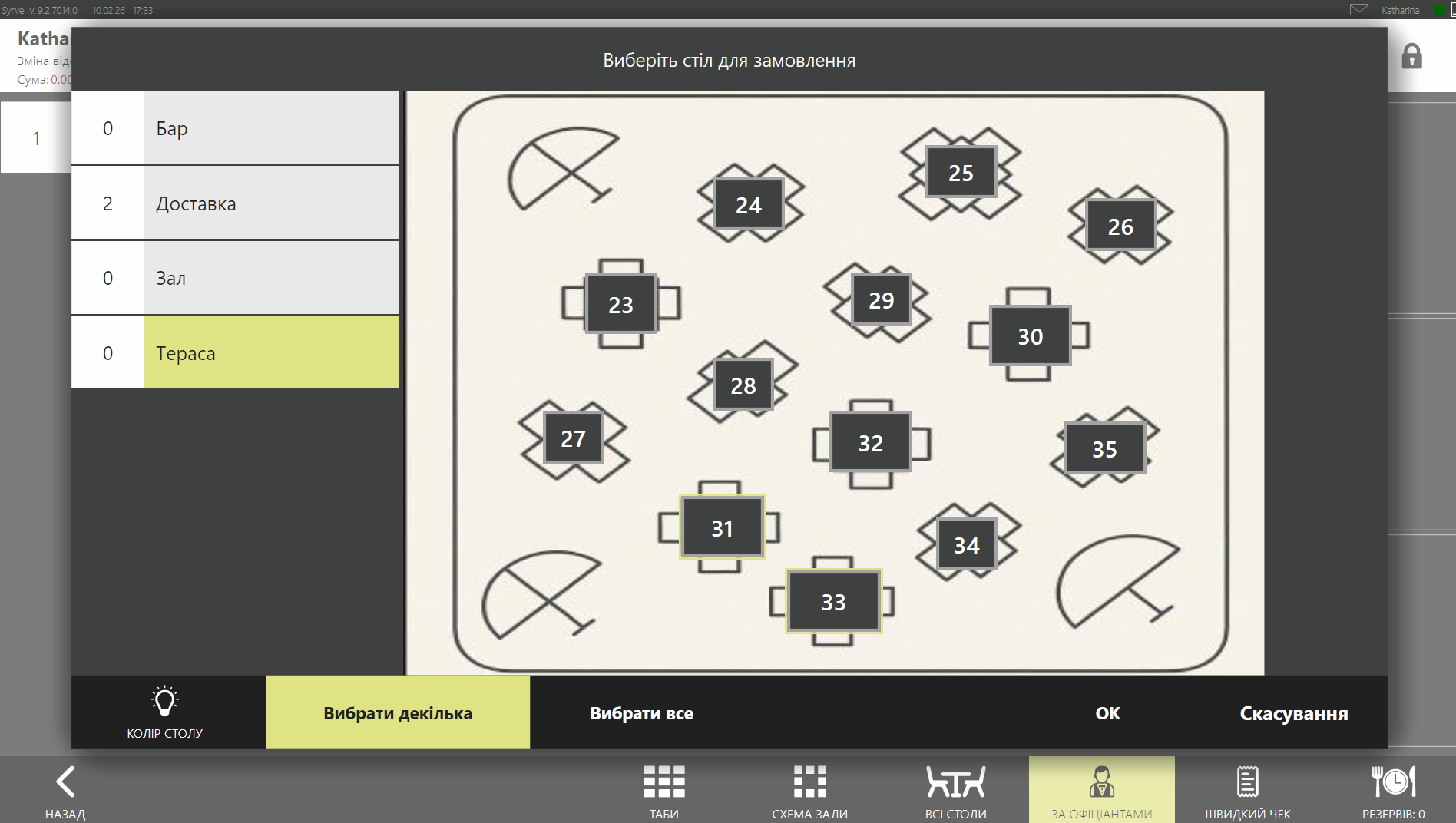Click the Колір столу lightbulb icon
1456x823 pixels.
coord(164,702)
